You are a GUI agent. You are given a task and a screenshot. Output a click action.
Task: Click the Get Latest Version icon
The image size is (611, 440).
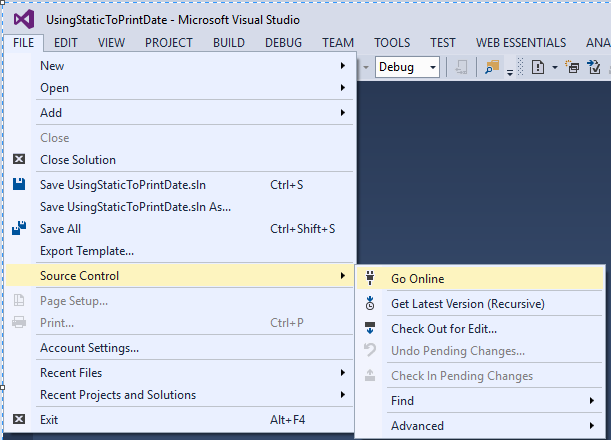click(369, 303)
